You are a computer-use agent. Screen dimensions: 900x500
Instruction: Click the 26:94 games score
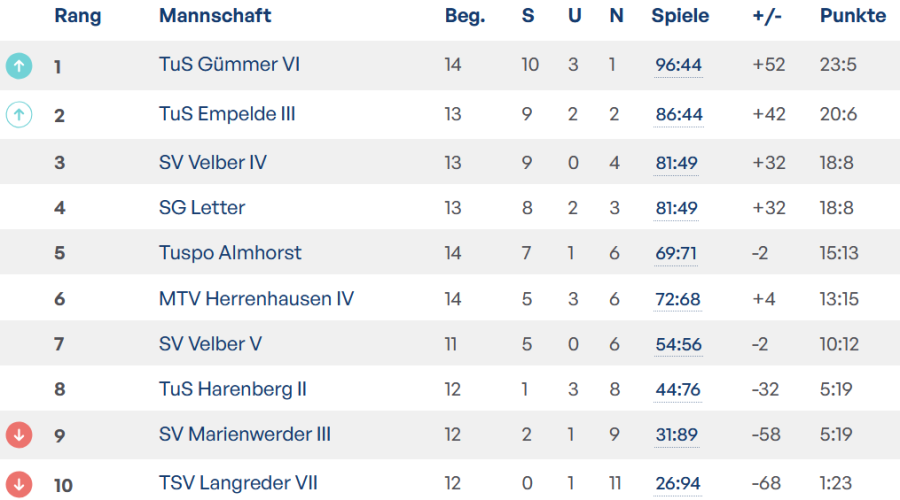coord(679,485)
